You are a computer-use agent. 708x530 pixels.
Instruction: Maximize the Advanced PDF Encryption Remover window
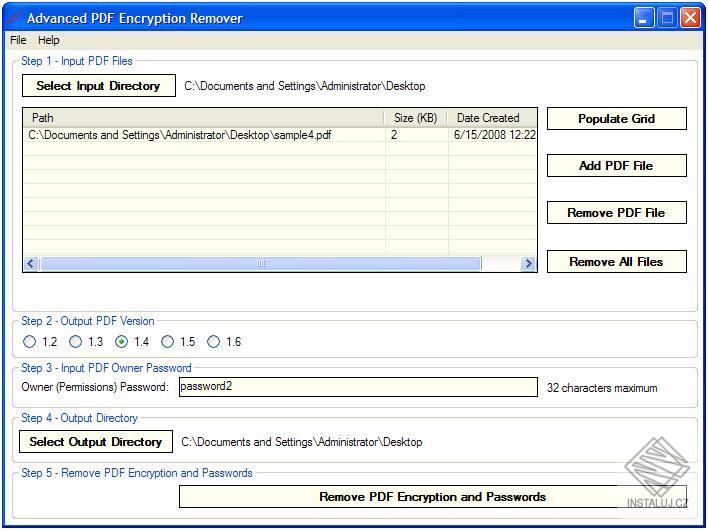[x=667, y=18]
